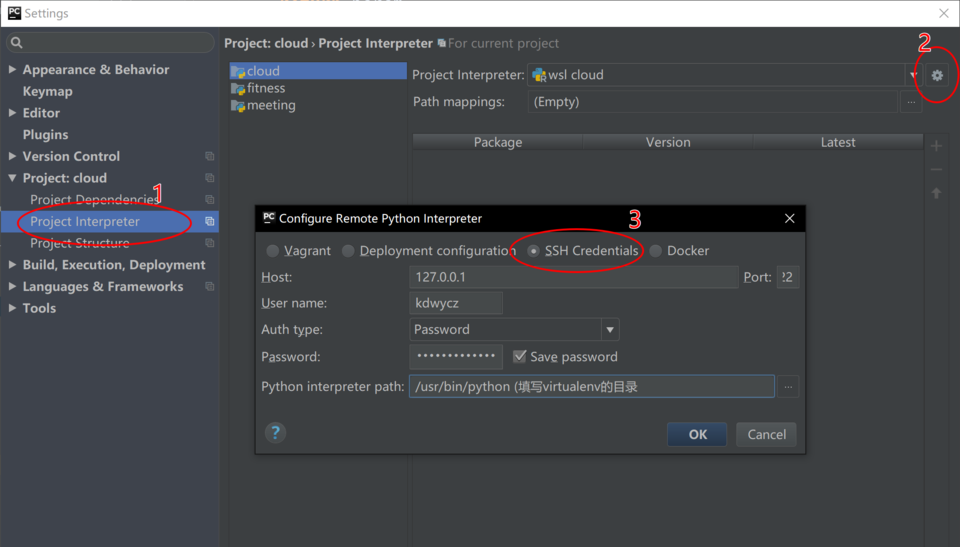Screen dimensions: 960x547
Task: Click the wsl cloud Python interpreter icon
Action: pyautogui.click(x=539, y=75)
